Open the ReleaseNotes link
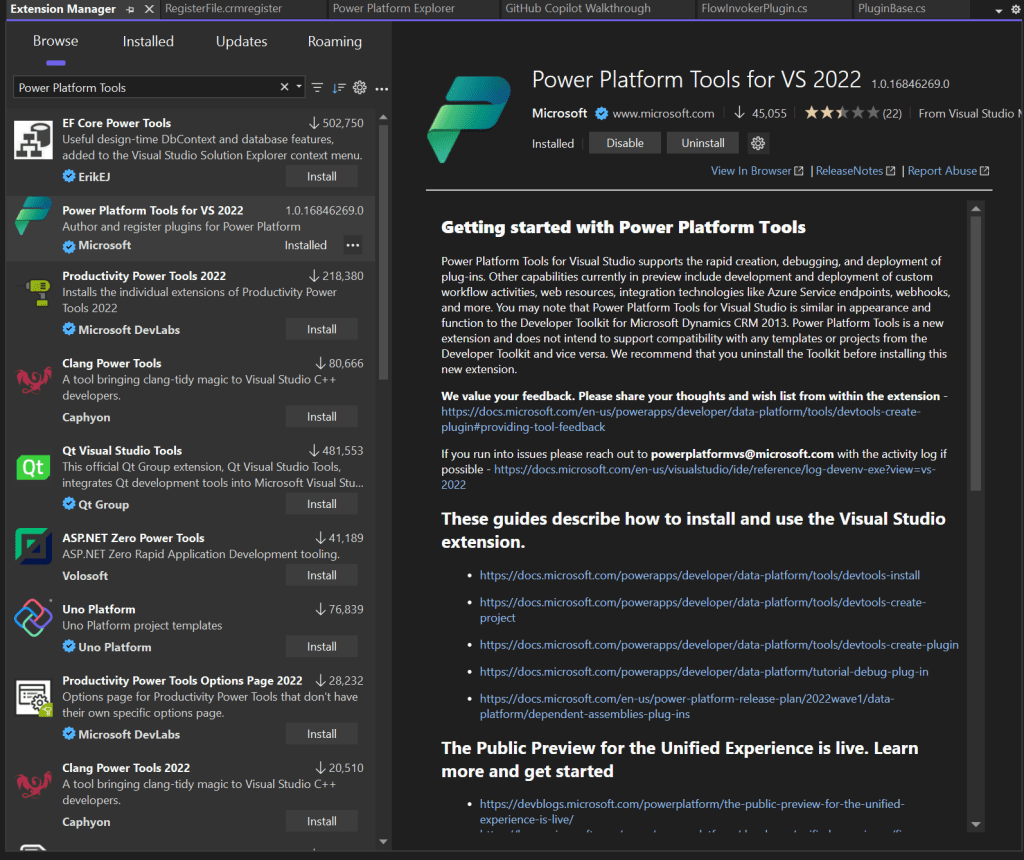This screenshot has width=1024, height=860. click(849, 171)
